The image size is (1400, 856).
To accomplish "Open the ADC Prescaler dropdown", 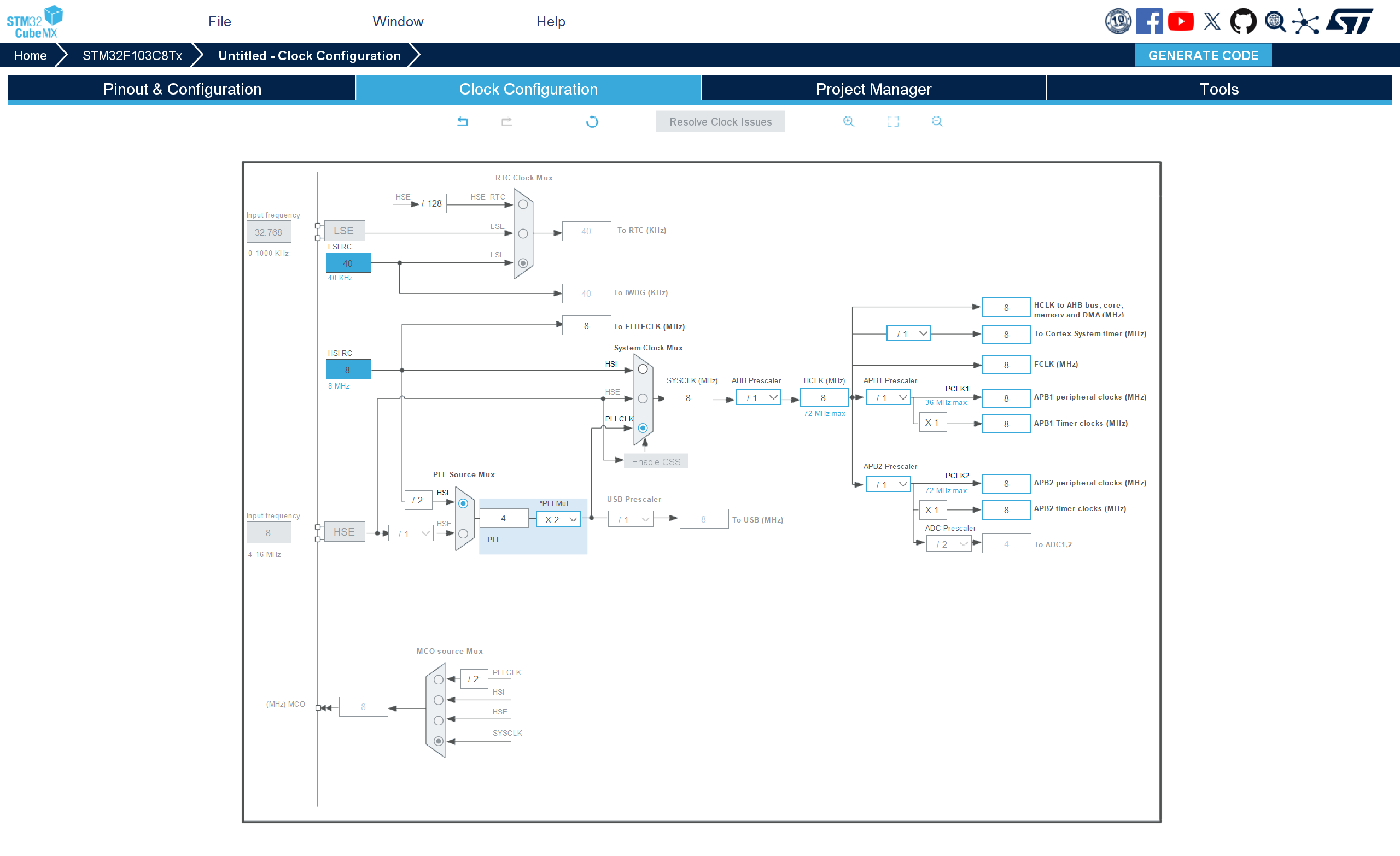I will (948, 544).
